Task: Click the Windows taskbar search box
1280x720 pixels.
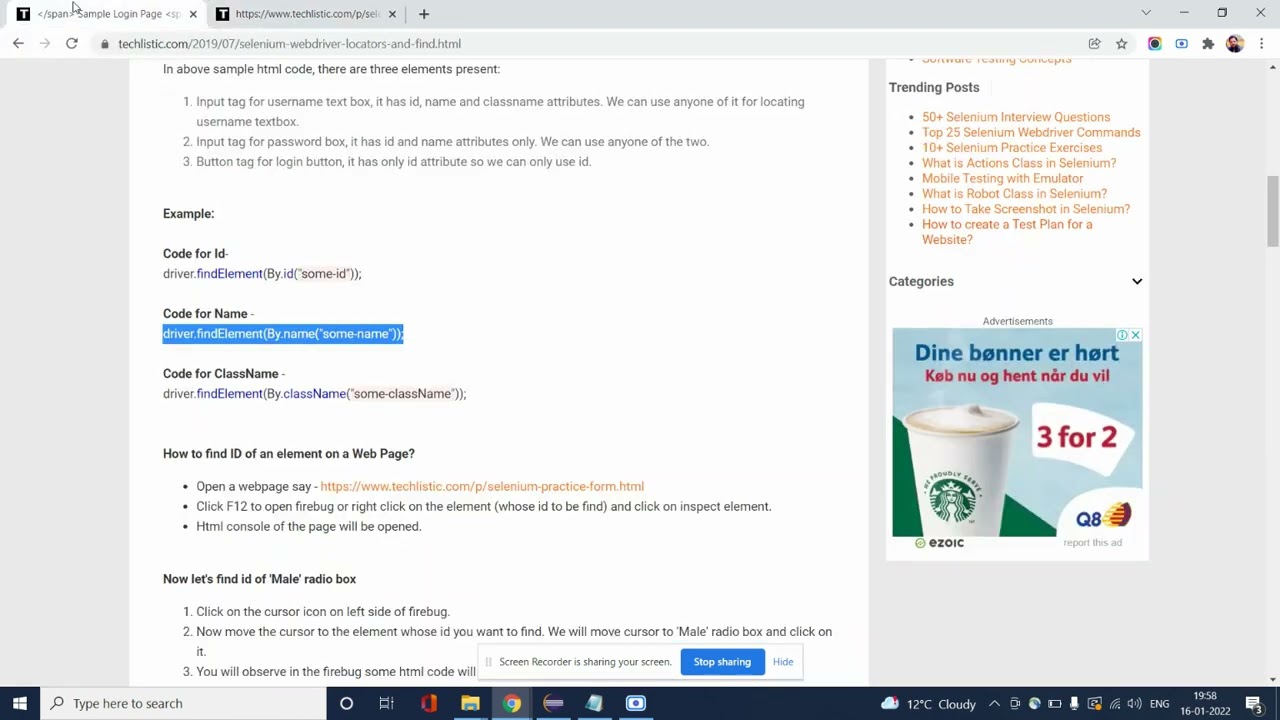Action: 183,703
